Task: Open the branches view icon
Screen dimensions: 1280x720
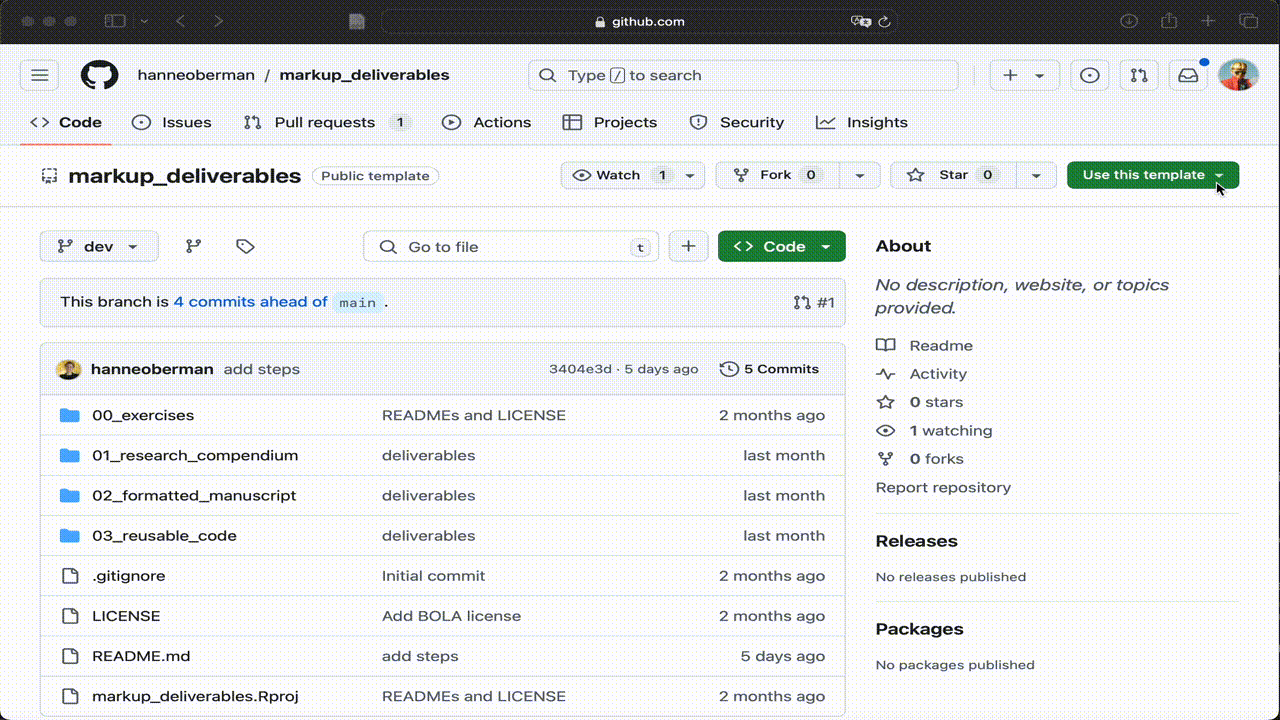Action: coord(194,246)
